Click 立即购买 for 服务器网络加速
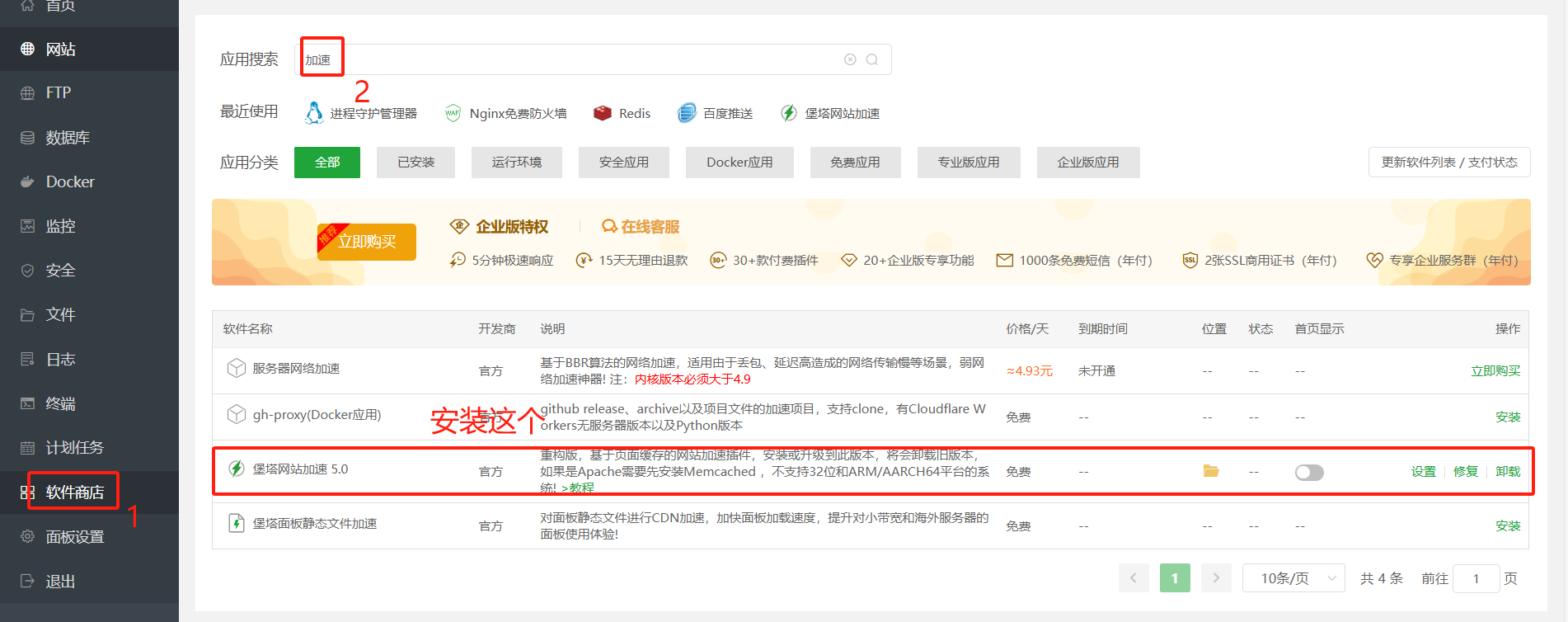Screen dimensions: 1568x622 tap(1495, 371)
